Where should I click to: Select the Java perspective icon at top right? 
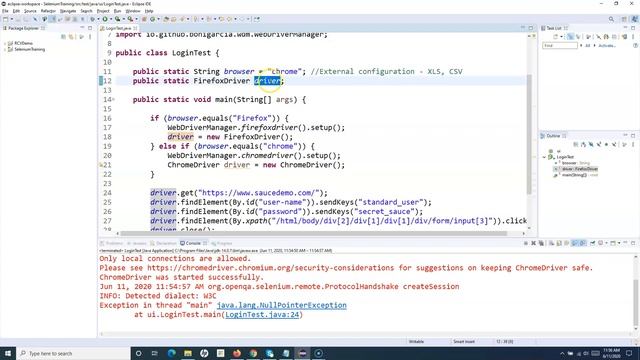click(x=634, y=19)
